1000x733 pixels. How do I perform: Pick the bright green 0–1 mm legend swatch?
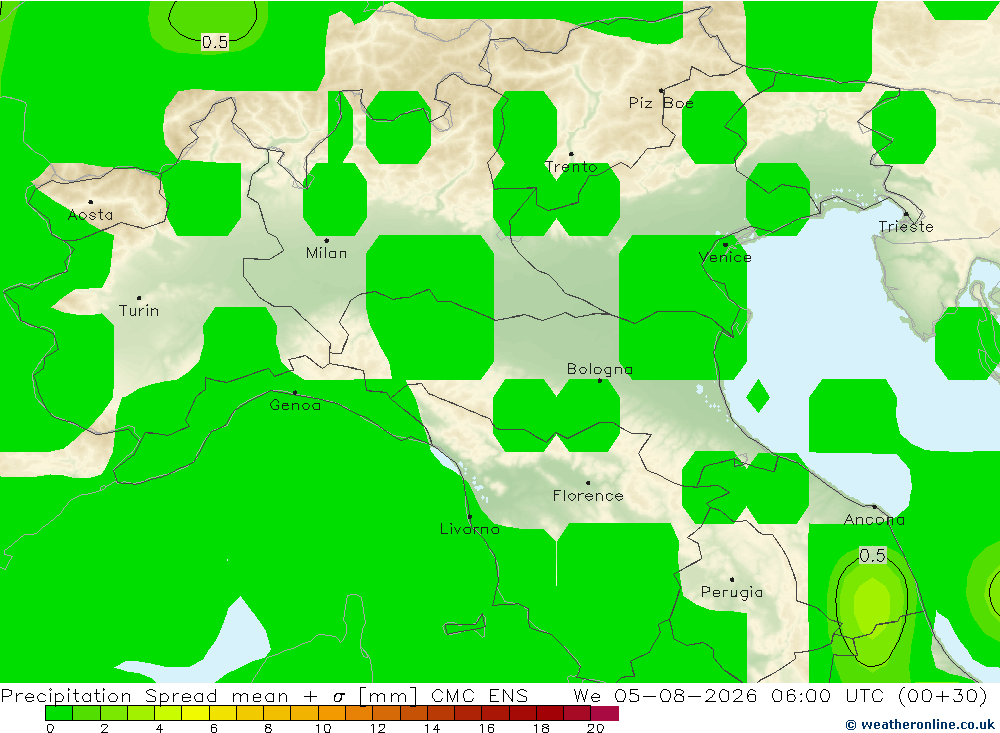tap(59, 713)
